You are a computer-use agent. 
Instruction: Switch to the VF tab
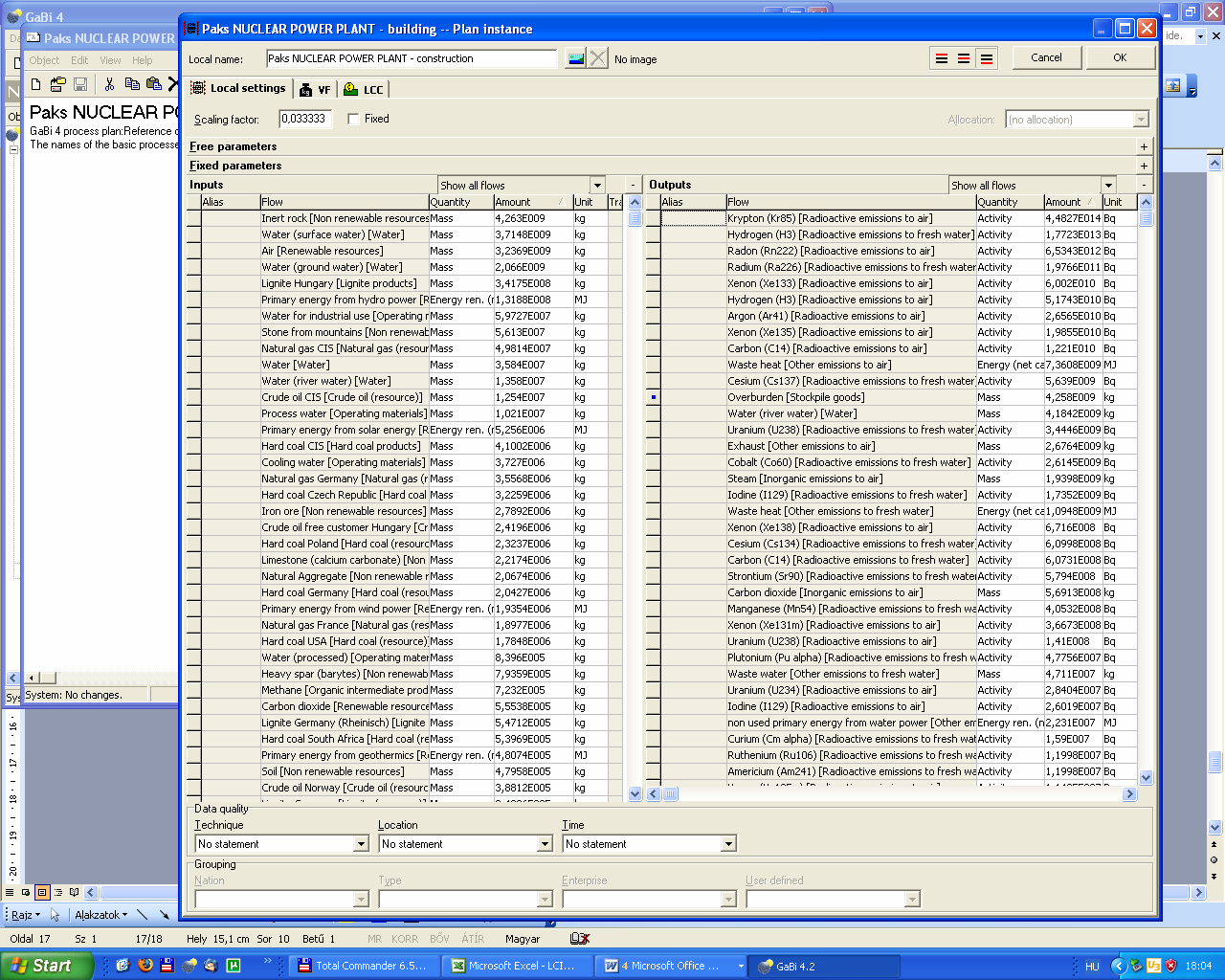point(315,90)
